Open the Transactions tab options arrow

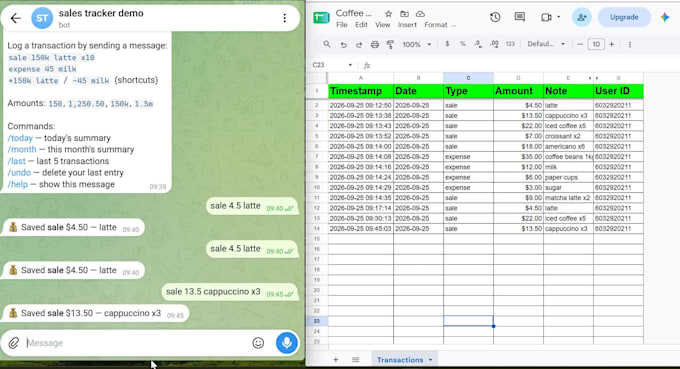(x=430, y=360)
